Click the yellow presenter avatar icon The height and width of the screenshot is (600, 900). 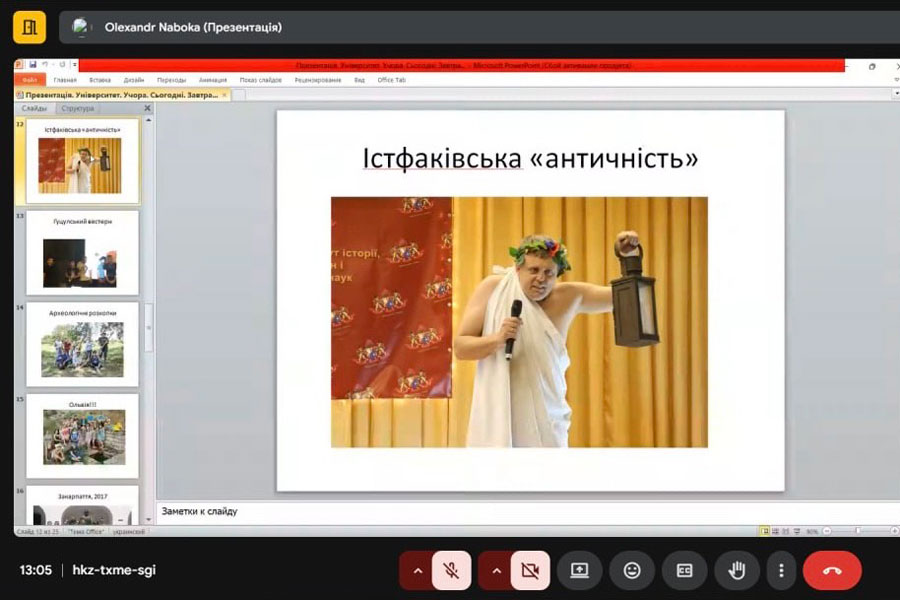[29, 27]
